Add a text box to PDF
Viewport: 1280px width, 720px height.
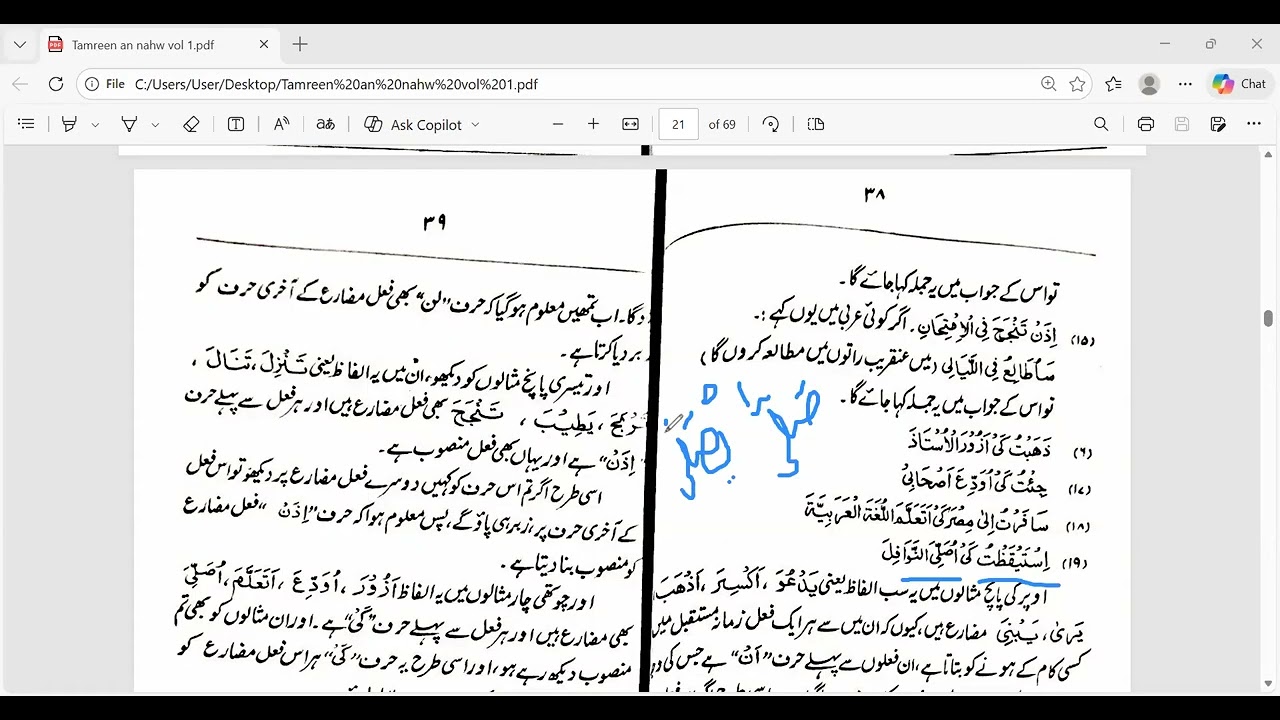[236, 124]
